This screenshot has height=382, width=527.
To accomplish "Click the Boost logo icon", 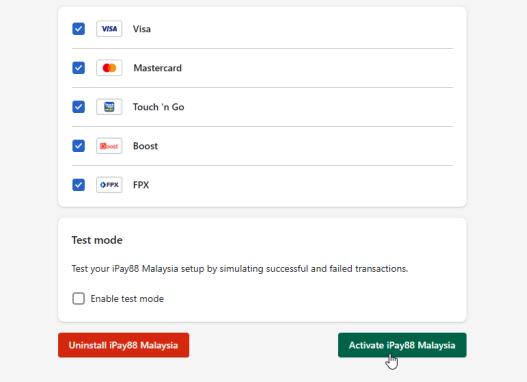I will [x=109, y=146].
